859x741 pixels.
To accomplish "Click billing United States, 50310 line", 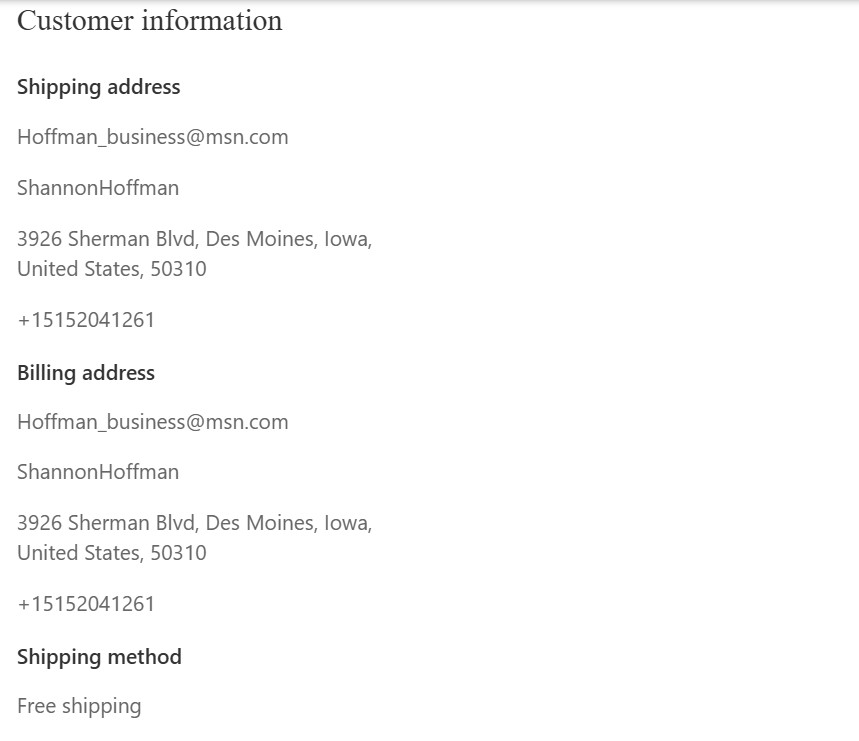I will (x=112, y=553).
